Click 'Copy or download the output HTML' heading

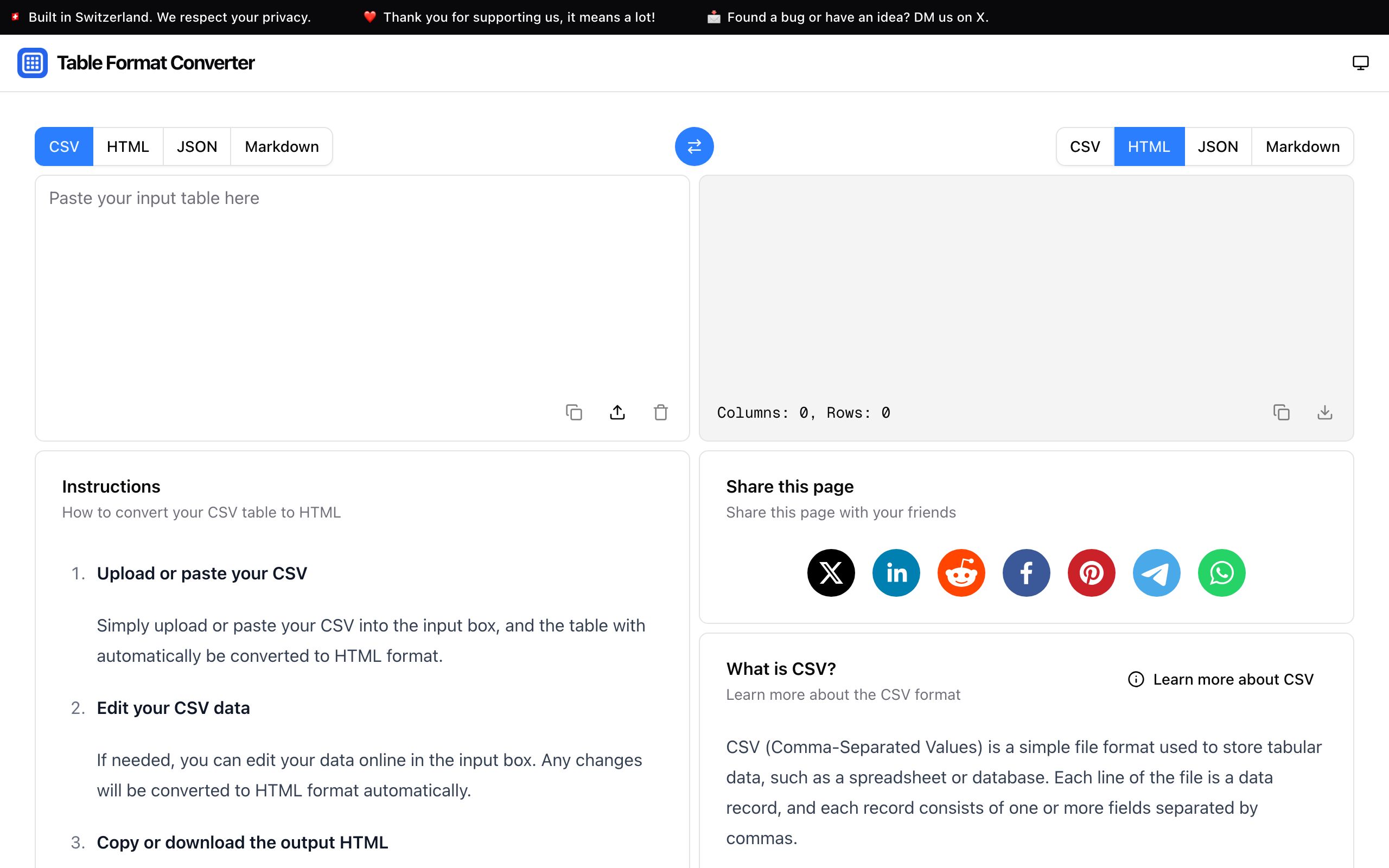click(242, 842)
